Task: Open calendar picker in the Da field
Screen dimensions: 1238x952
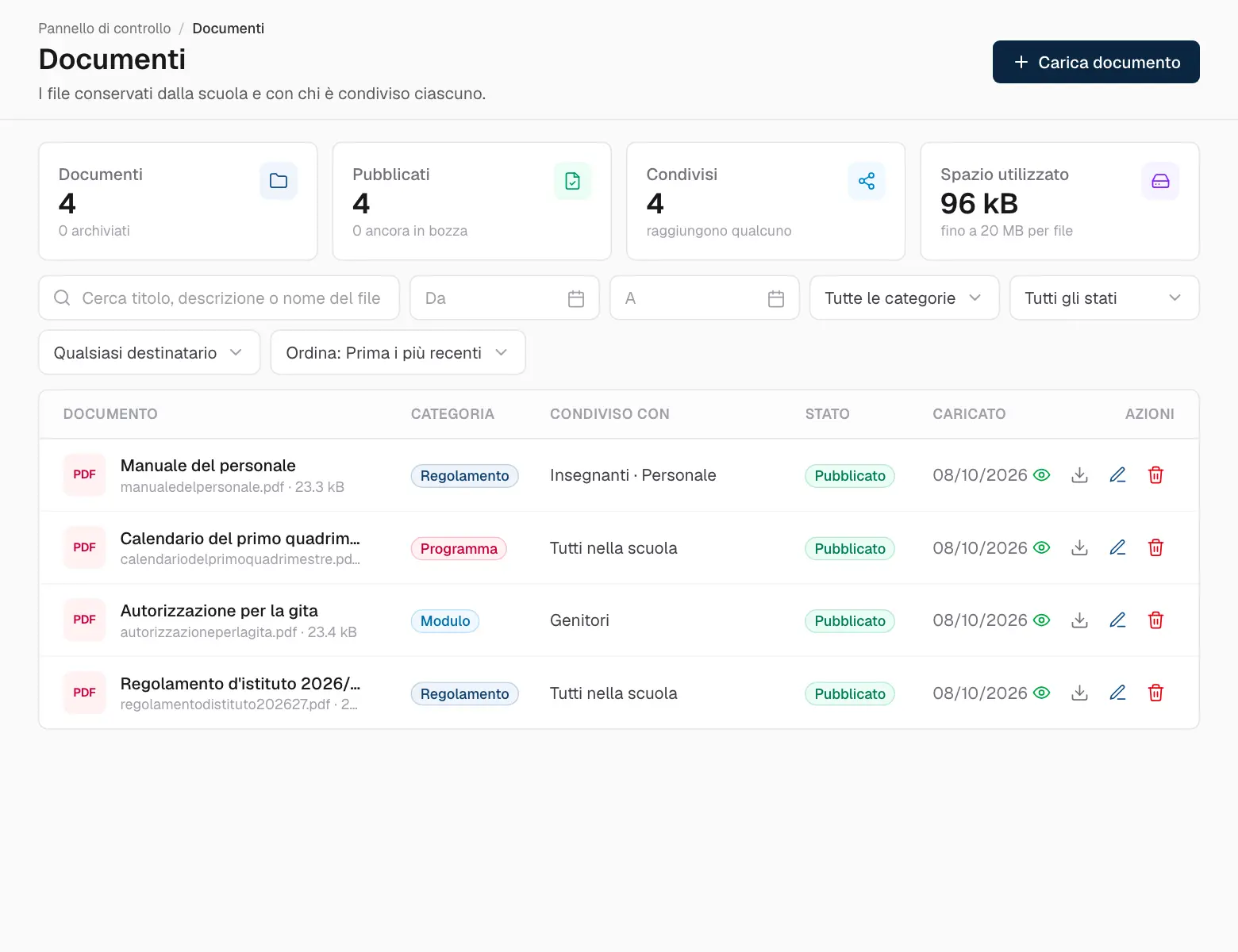Action: point(576,298)
